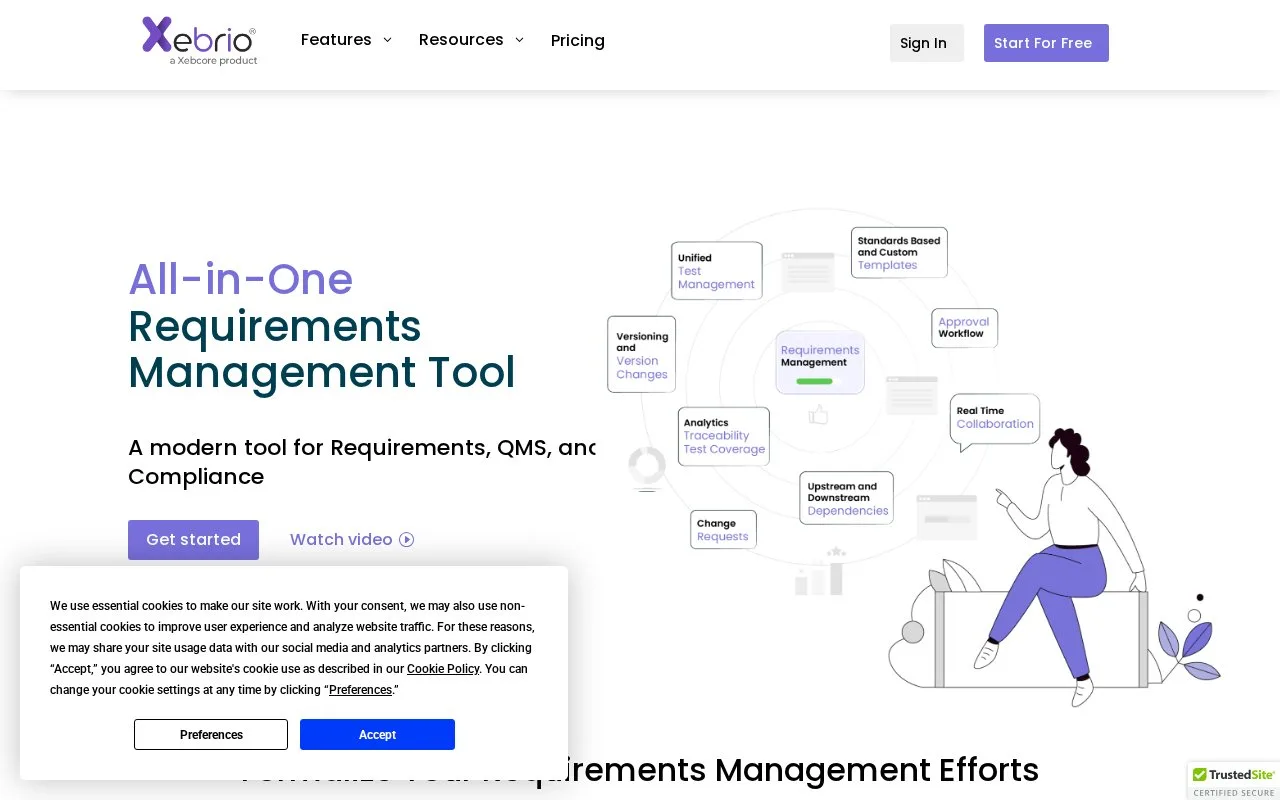Click the play icon beside Watch video
The image size is (1280, 800).
point(407,540)
